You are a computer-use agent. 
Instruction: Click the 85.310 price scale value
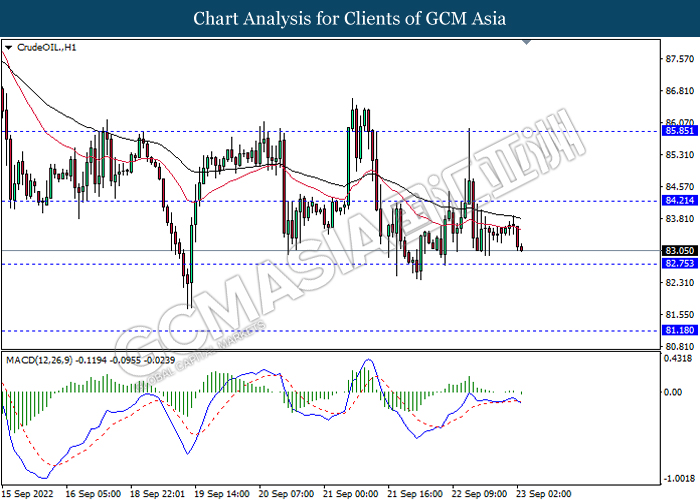point(679,155)
